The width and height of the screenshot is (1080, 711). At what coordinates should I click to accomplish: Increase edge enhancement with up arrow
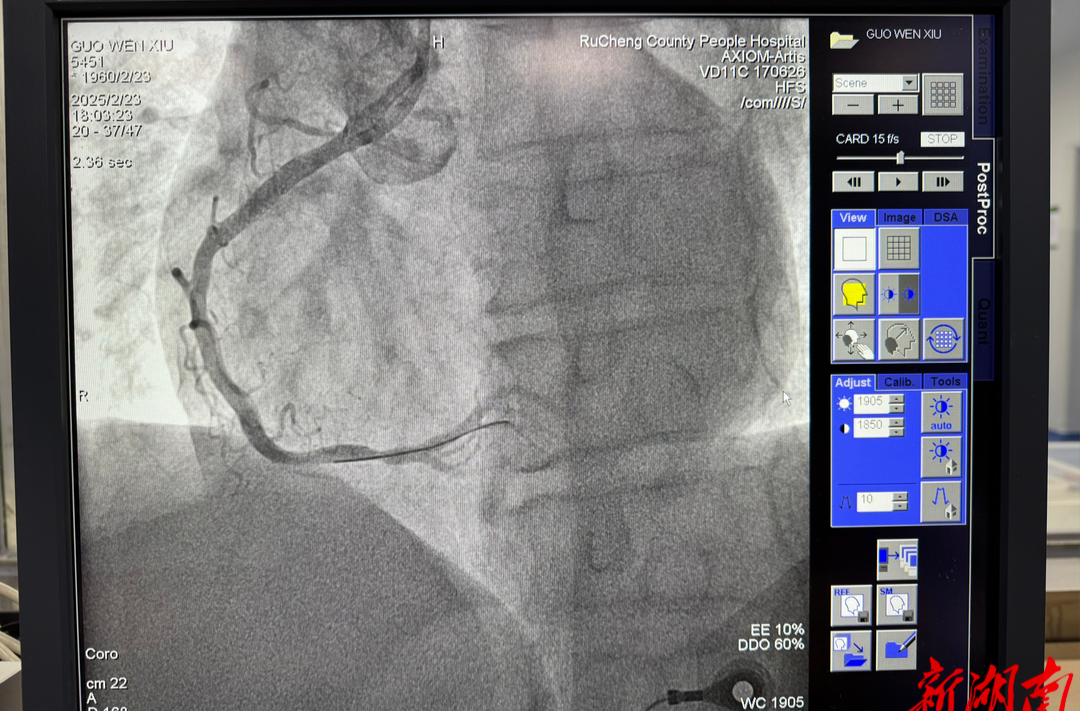[900, 497]
